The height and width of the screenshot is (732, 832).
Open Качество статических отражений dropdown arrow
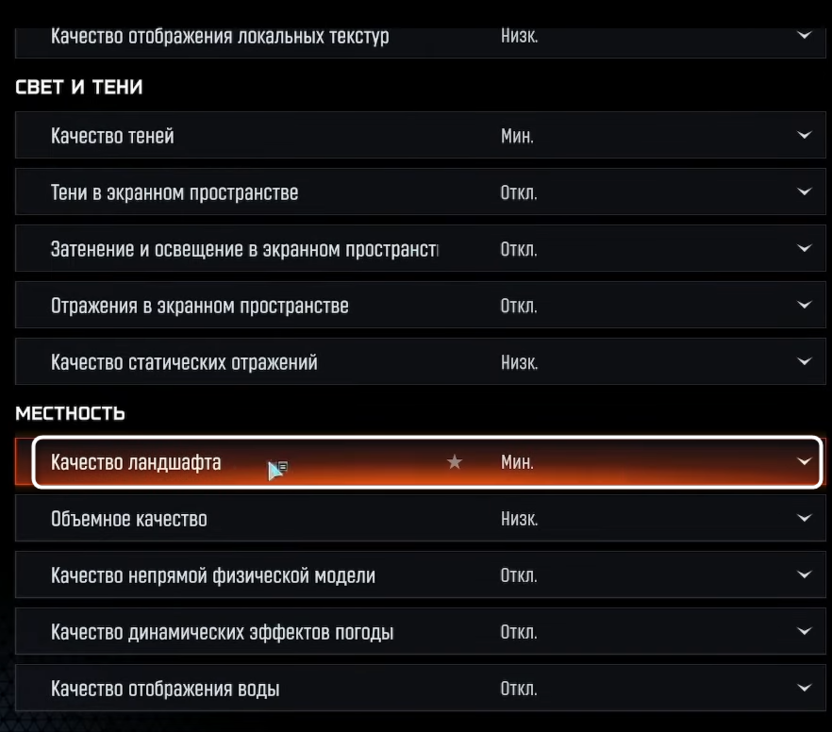[805, 362]
